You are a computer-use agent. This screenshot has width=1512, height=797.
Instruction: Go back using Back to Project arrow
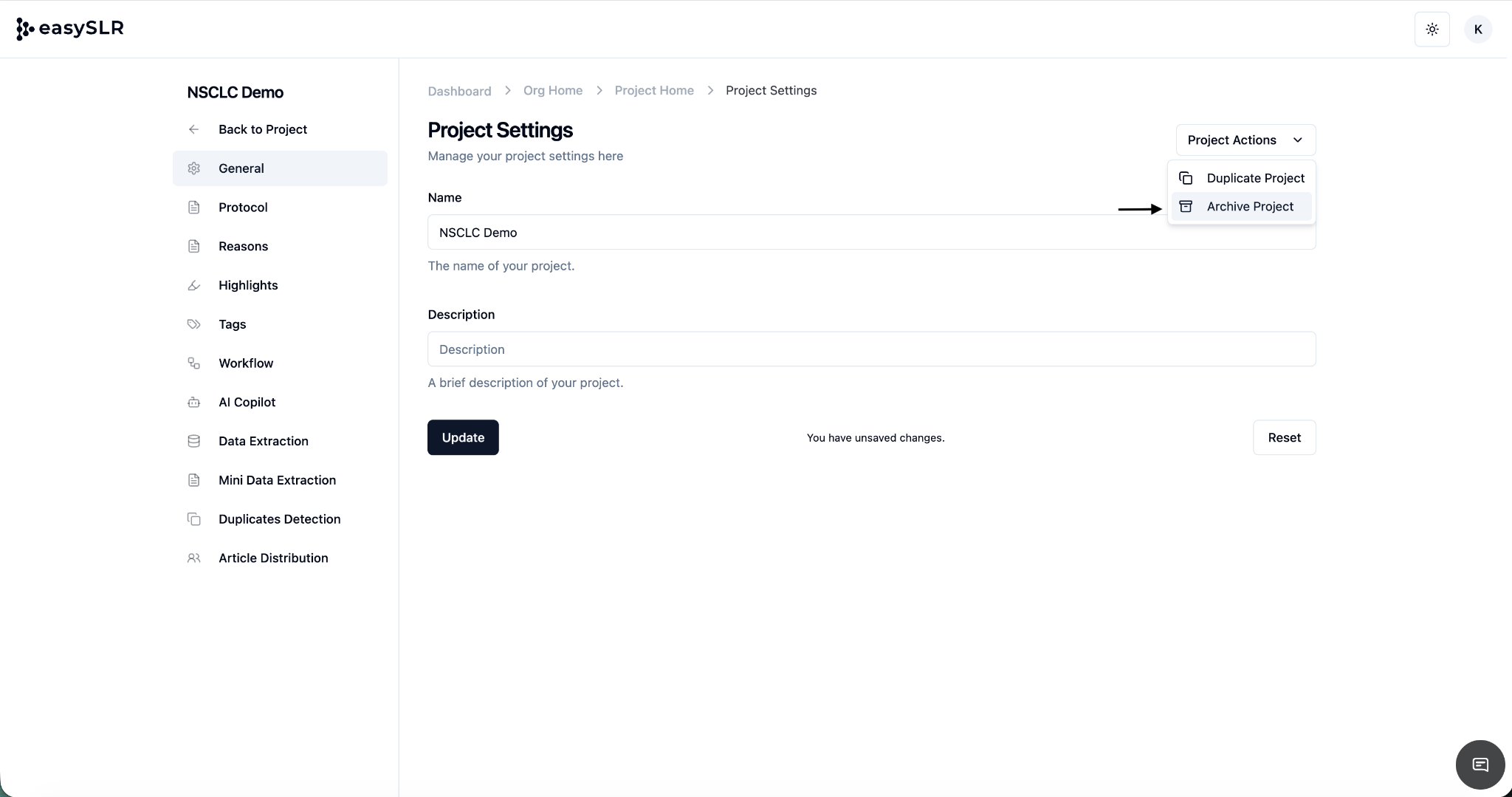pos(193,129)
